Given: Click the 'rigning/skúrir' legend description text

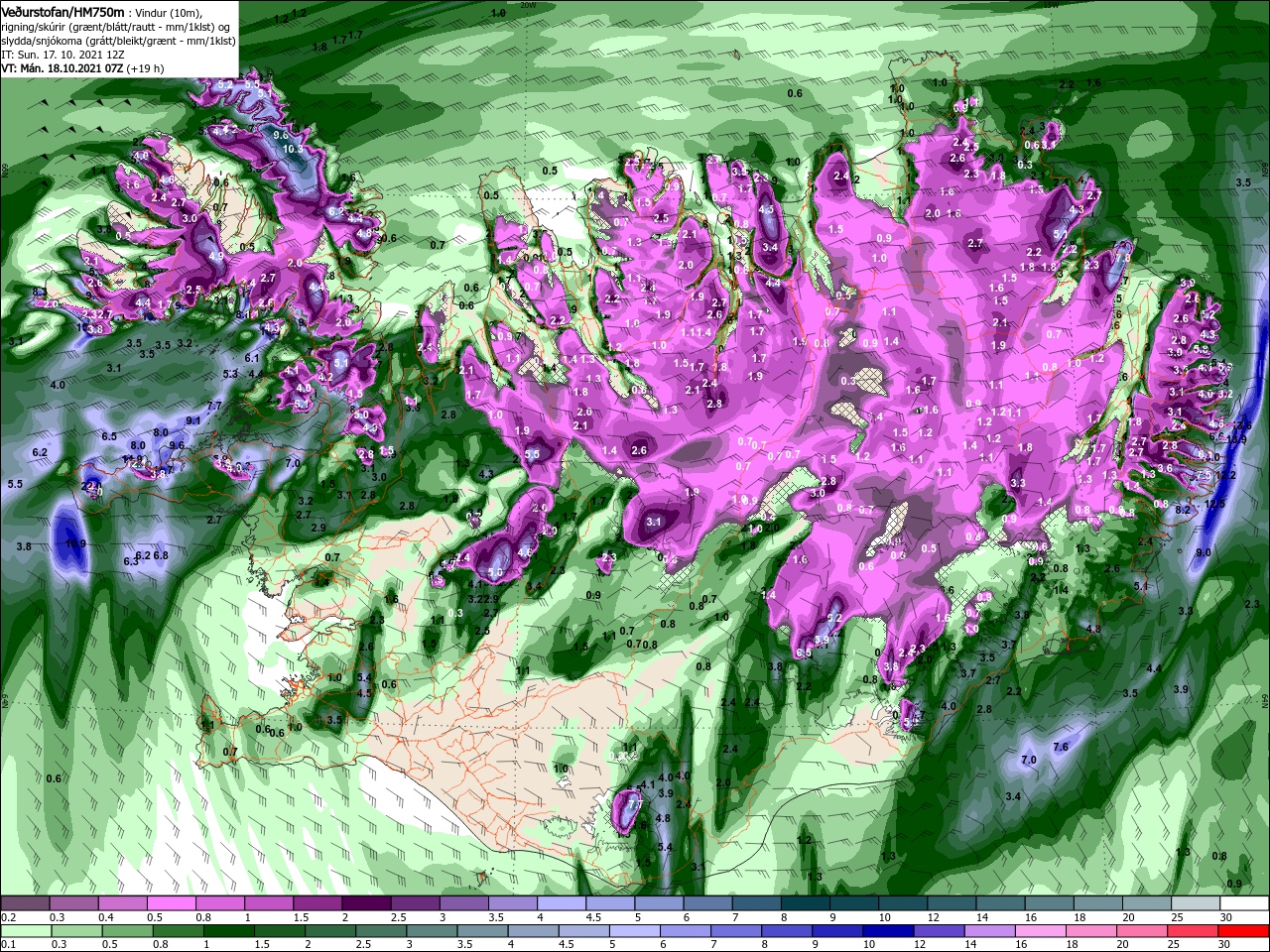Looking at the screenshot, I should [x=35, y=26].
